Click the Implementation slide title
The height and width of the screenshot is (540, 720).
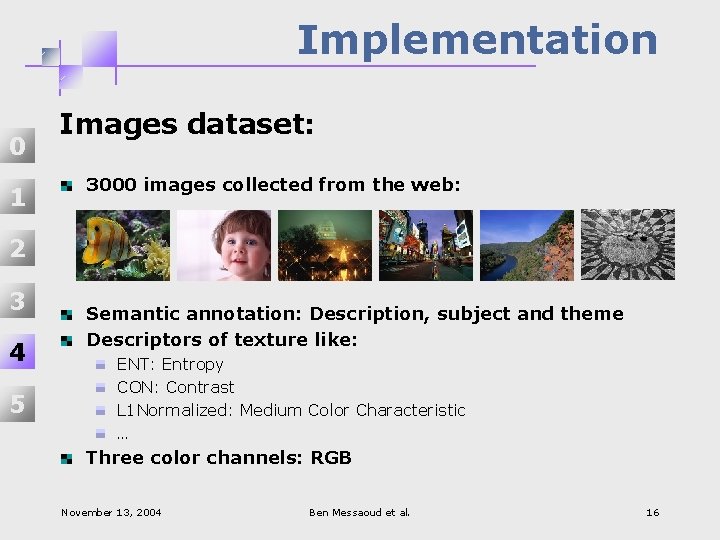(x=478, y=40)
